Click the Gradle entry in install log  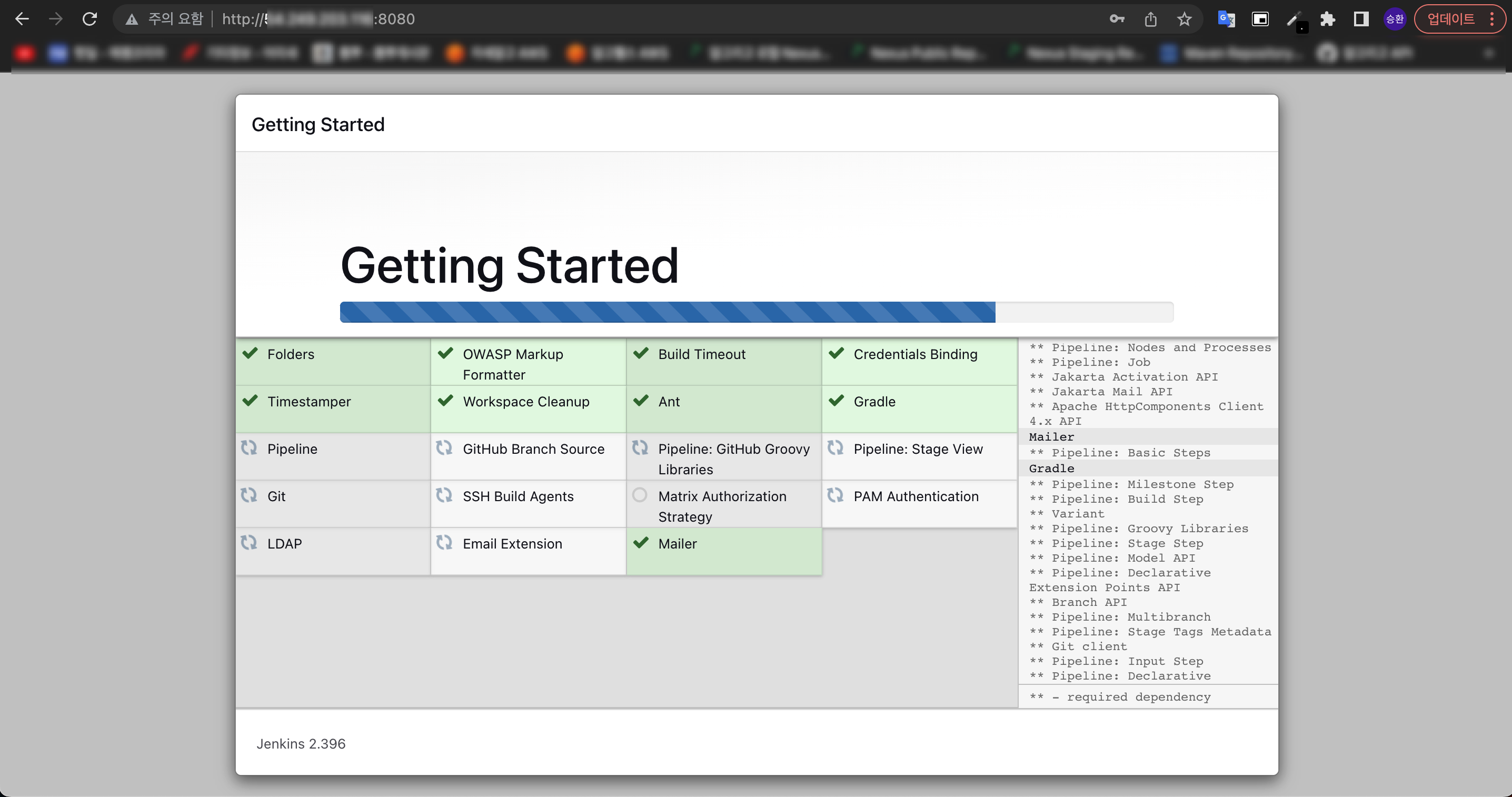coord(1051,469)
